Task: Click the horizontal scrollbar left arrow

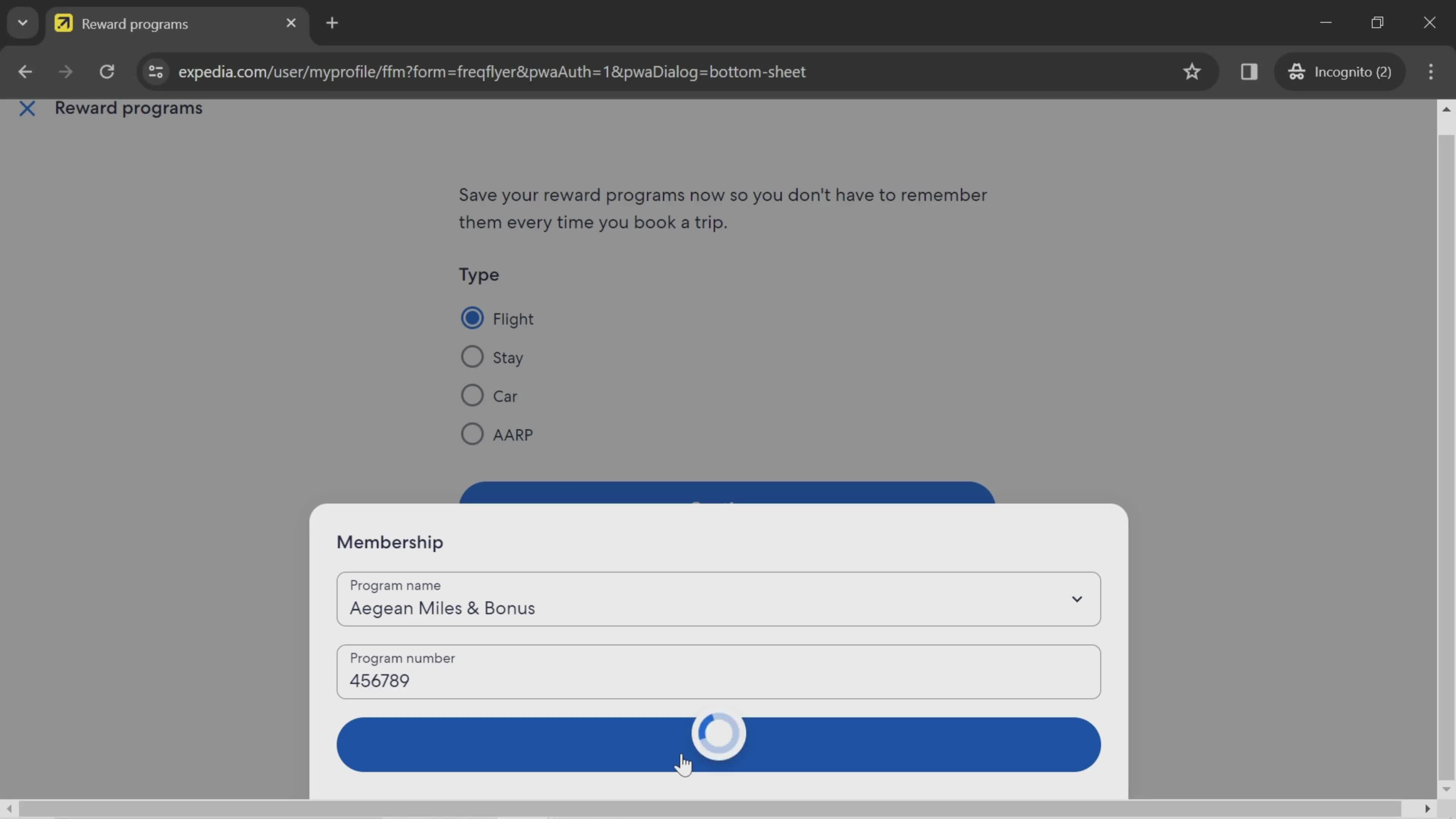Action: [9, 809]
